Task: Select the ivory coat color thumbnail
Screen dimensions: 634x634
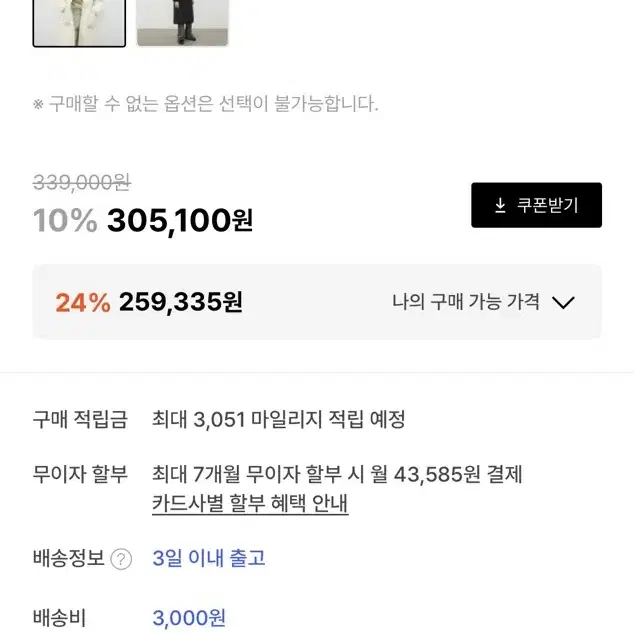Action: coord(79,23)
